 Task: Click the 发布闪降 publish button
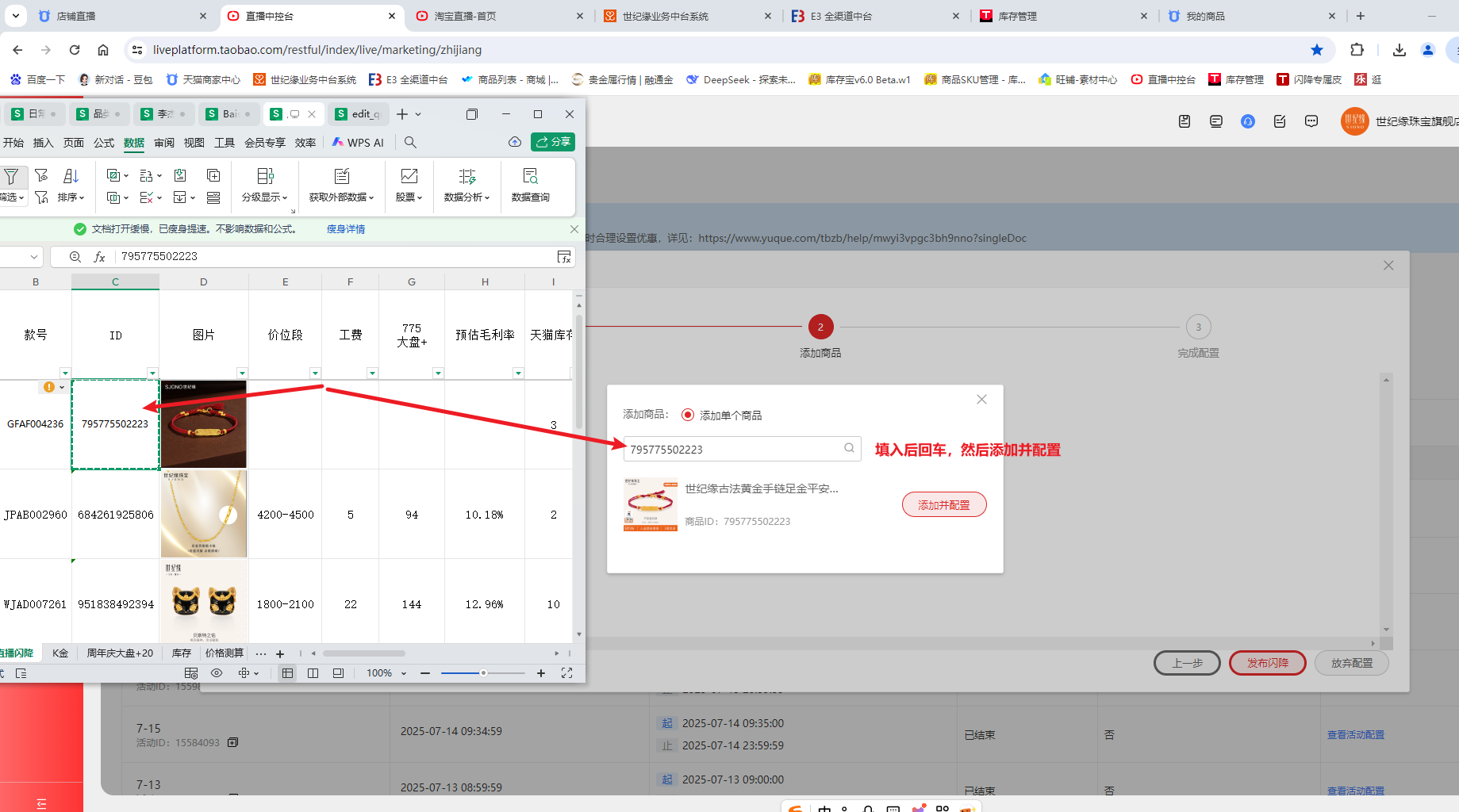1267,663
